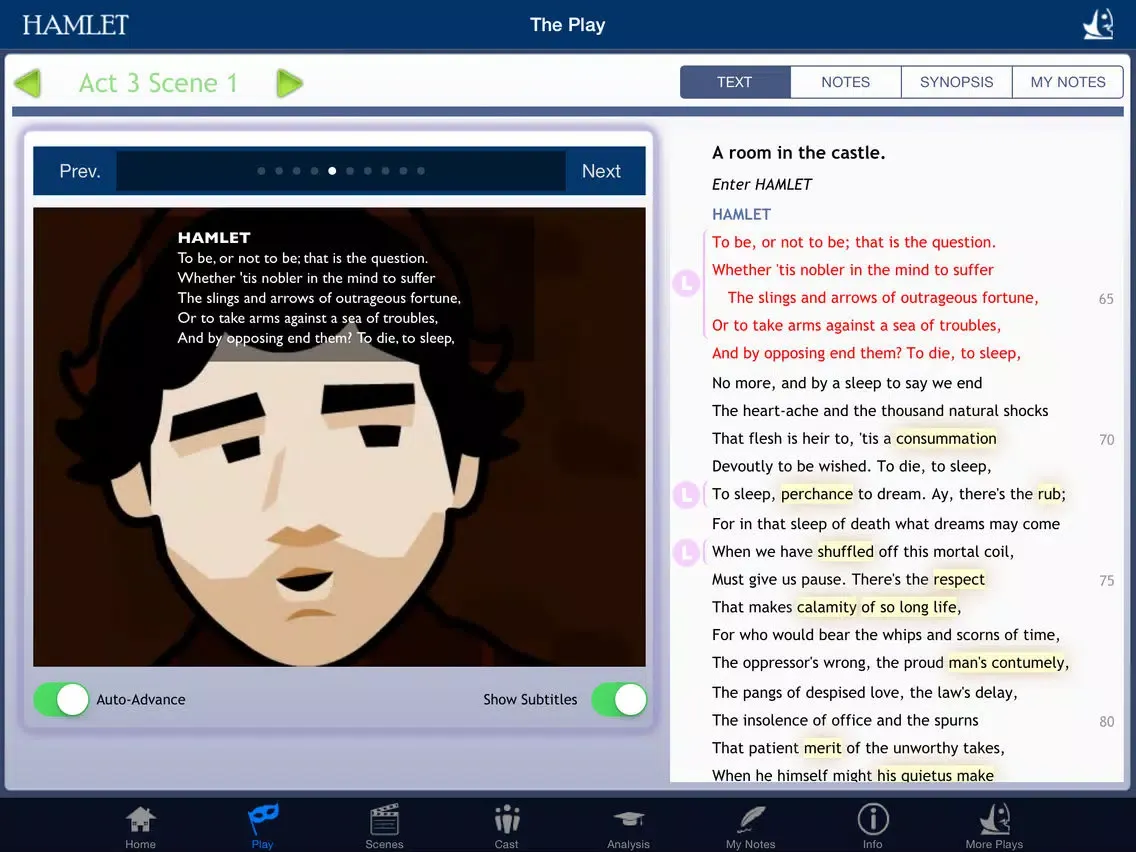Viewport: 1136px width, 852px height.
Task: Tap the line 'To be, or not to be; that is the question.' in text pane
Action: [853, 242]
